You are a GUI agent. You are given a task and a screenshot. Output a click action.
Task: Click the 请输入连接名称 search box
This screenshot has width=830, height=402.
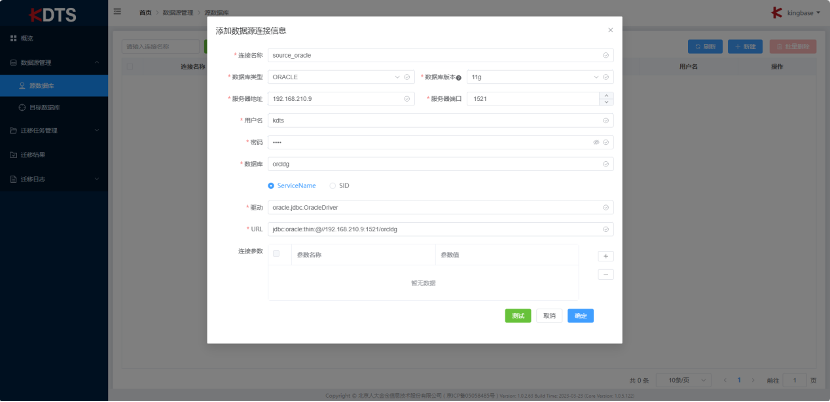coord(161,47)
